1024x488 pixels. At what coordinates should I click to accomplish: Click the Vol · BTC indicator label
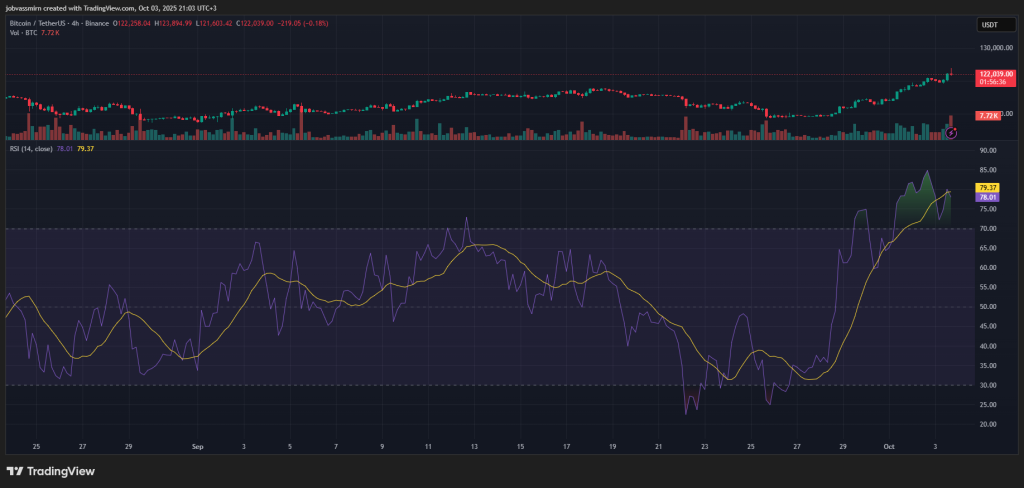pos(22,32)
